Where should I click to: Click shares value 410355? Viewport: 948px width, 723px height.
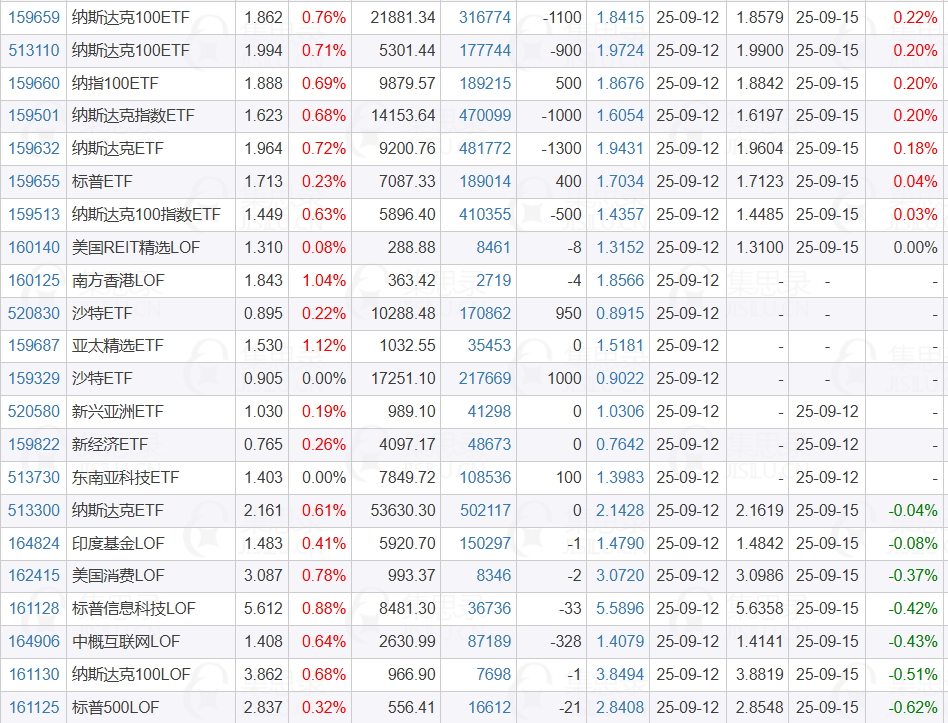coord(485,215)
